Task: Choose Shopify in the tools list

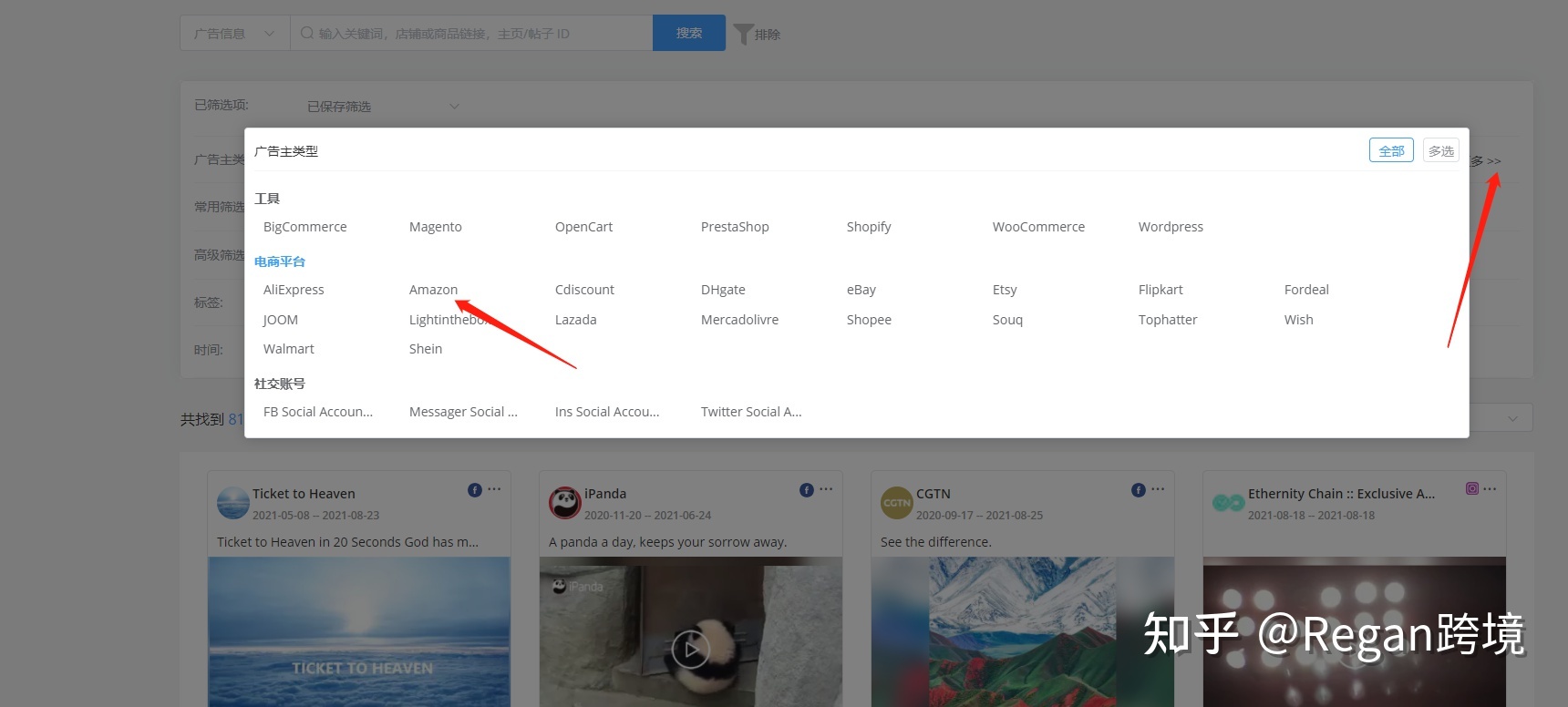Action: click(868, 227)
